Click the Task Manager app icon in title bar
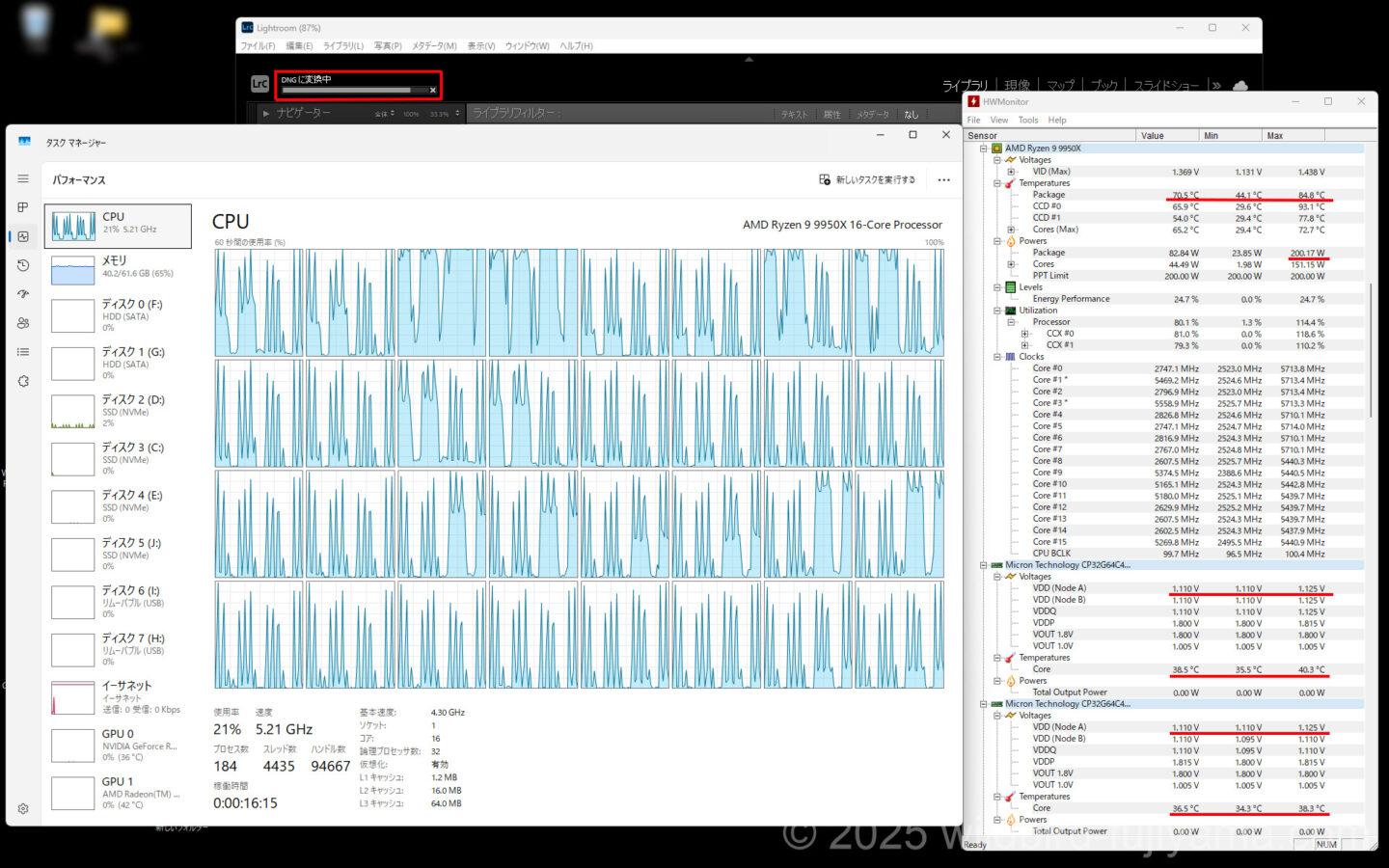 (24, 141)
